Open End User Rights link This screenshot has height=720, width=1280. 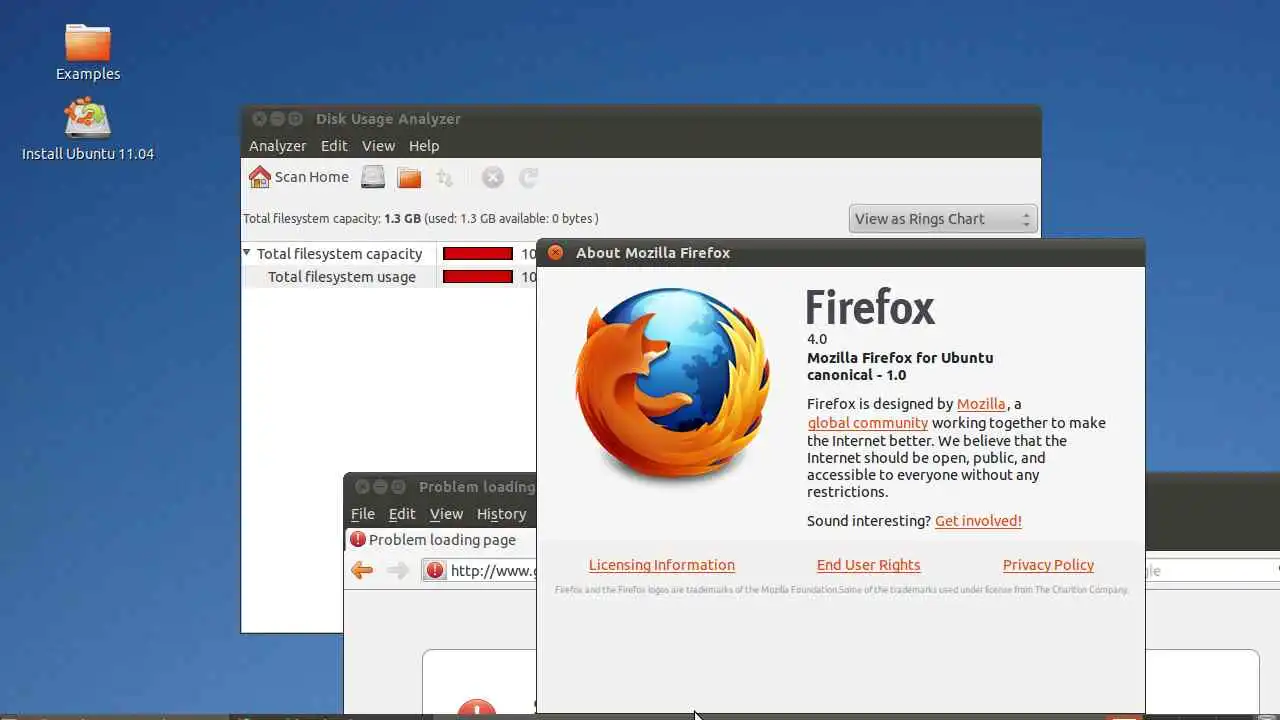[868, 565]
